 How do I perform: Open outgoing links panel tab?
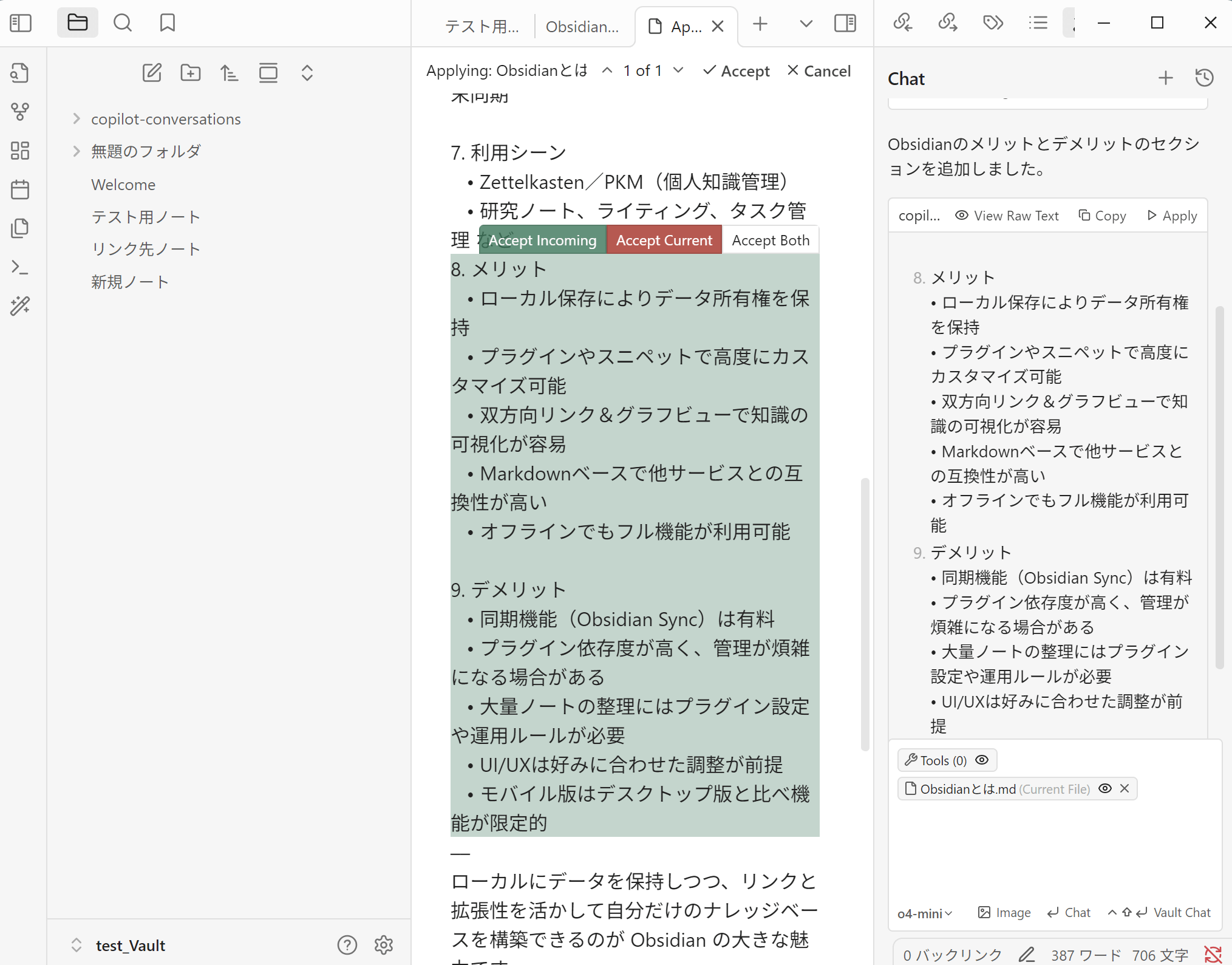(948, 23)
